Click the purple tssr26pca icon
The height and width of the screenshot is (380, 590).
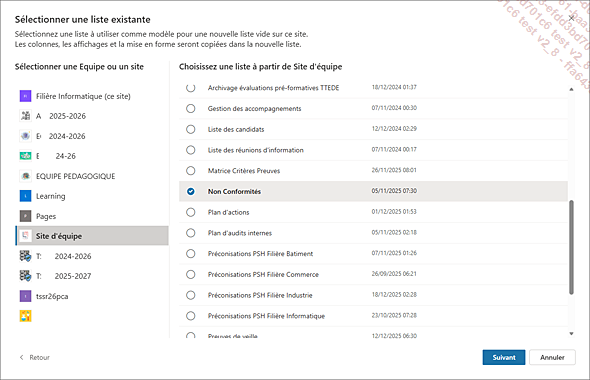25,296
